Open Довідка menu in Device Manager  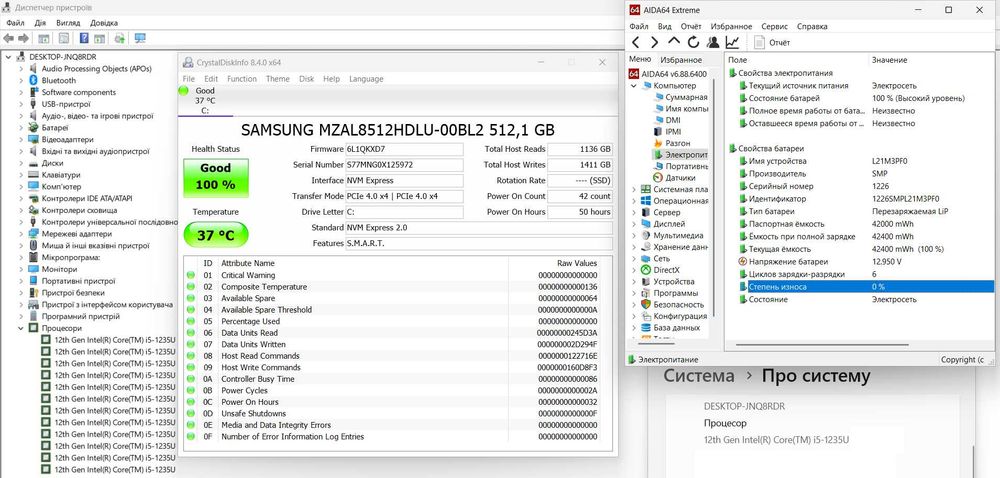tap(104, 22)
